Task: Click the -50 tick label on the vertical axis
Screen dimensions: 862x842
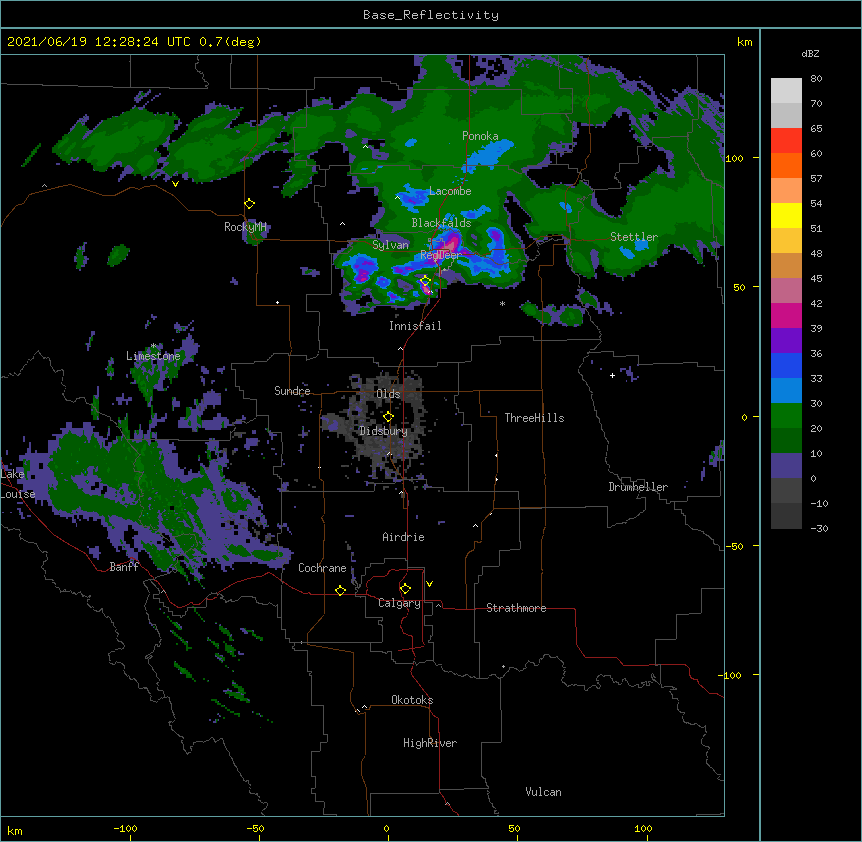Action: 734,546
